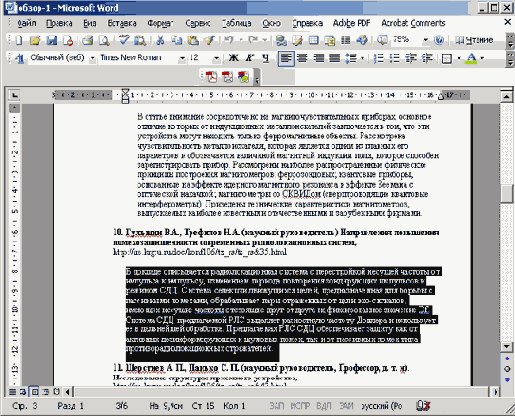Open the Columns button
This screenshot has width=515, height=416.
[346, 40]
